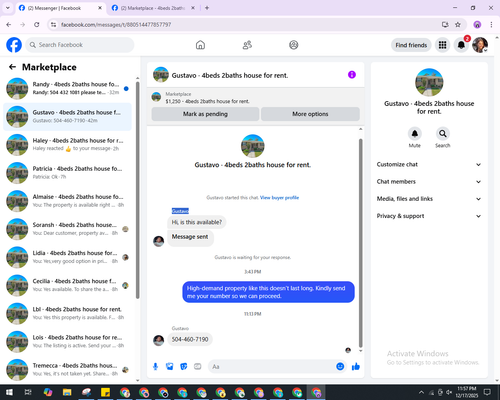500x400 pixels.
Task: Open a new browser tab
Action: 207,8
